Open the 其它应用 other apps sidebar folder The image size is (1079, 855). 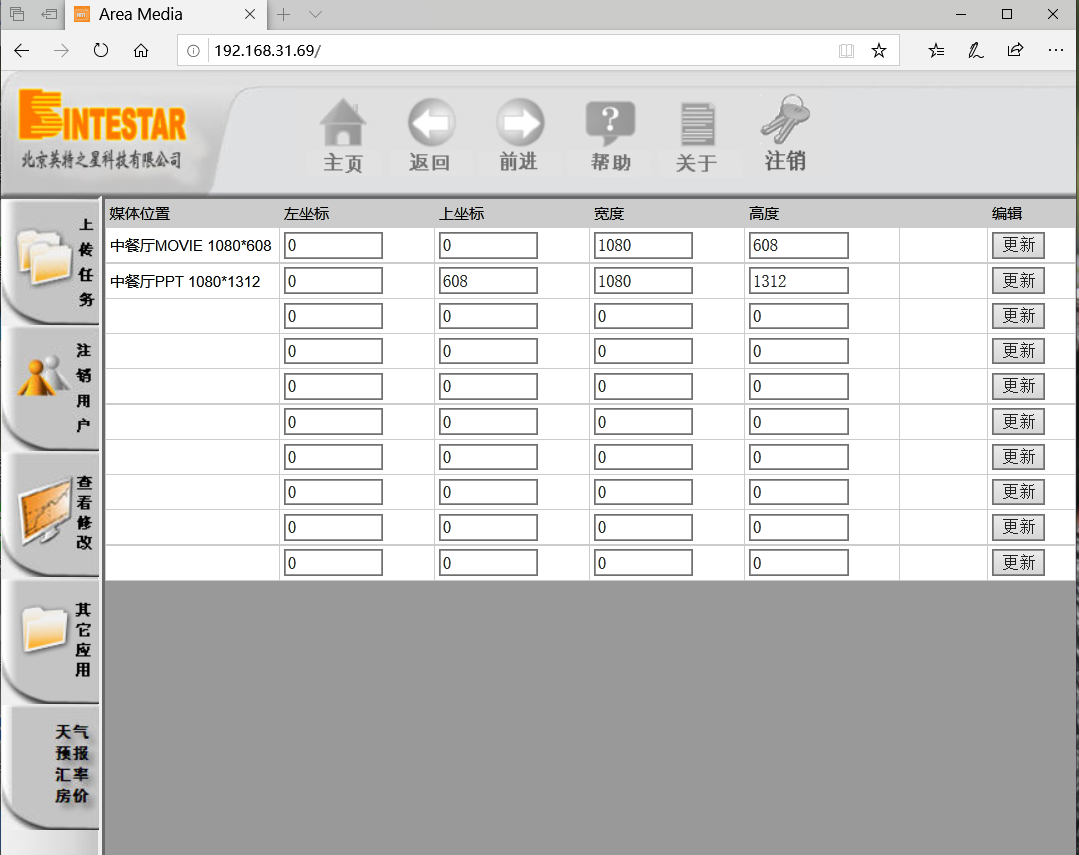coord(52,640)
